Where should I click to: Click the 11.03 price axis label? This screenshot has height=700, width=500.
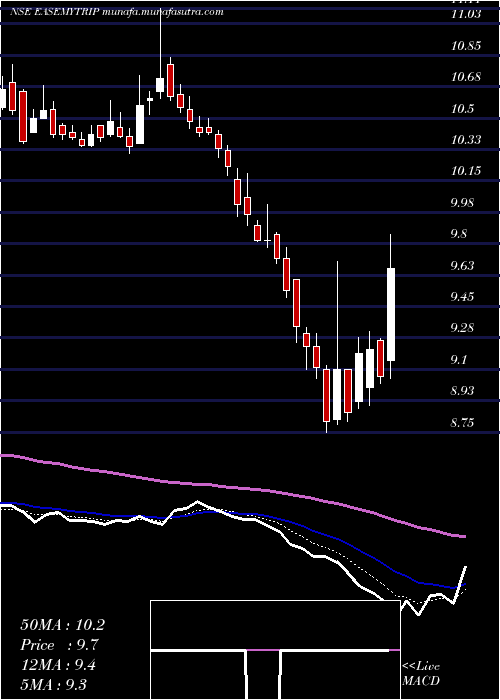click(x=466, y=14)
